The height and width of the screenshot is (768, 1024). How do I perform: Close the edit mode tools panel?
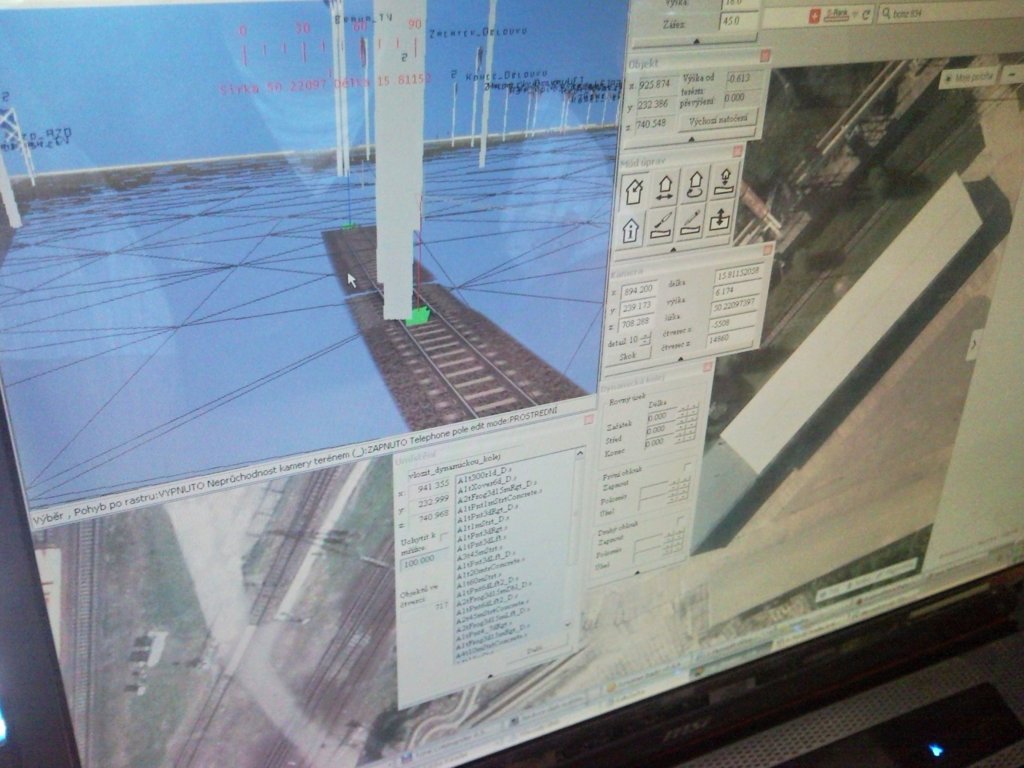(x=737, y=152)
